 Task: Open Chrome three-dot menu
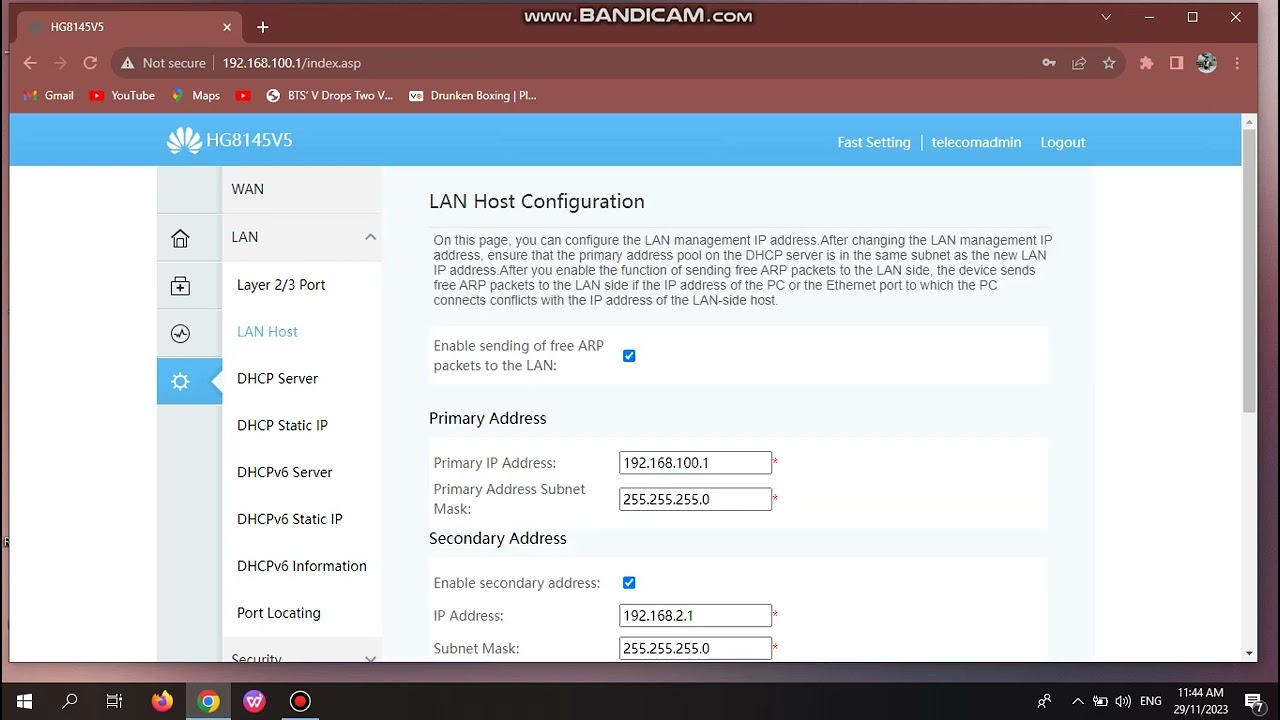(1238, 63)
